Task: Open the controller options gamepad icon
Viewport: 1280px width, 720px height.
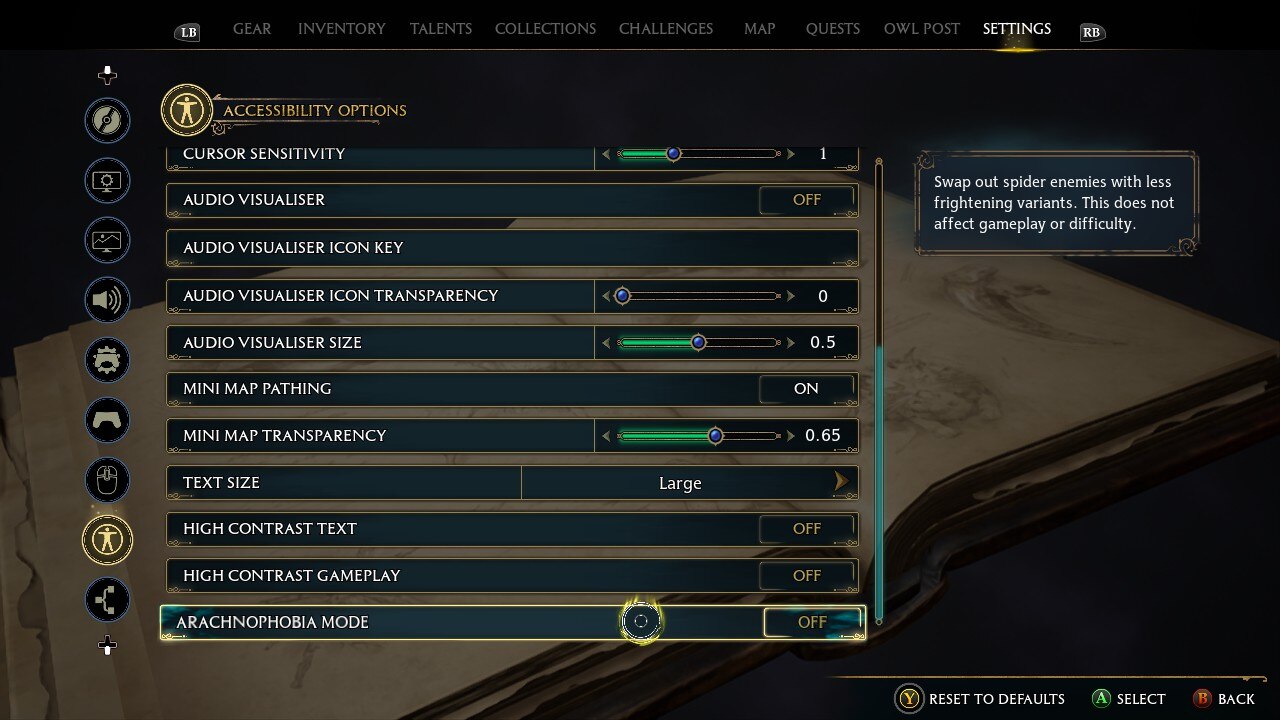Action: point(107,420)
